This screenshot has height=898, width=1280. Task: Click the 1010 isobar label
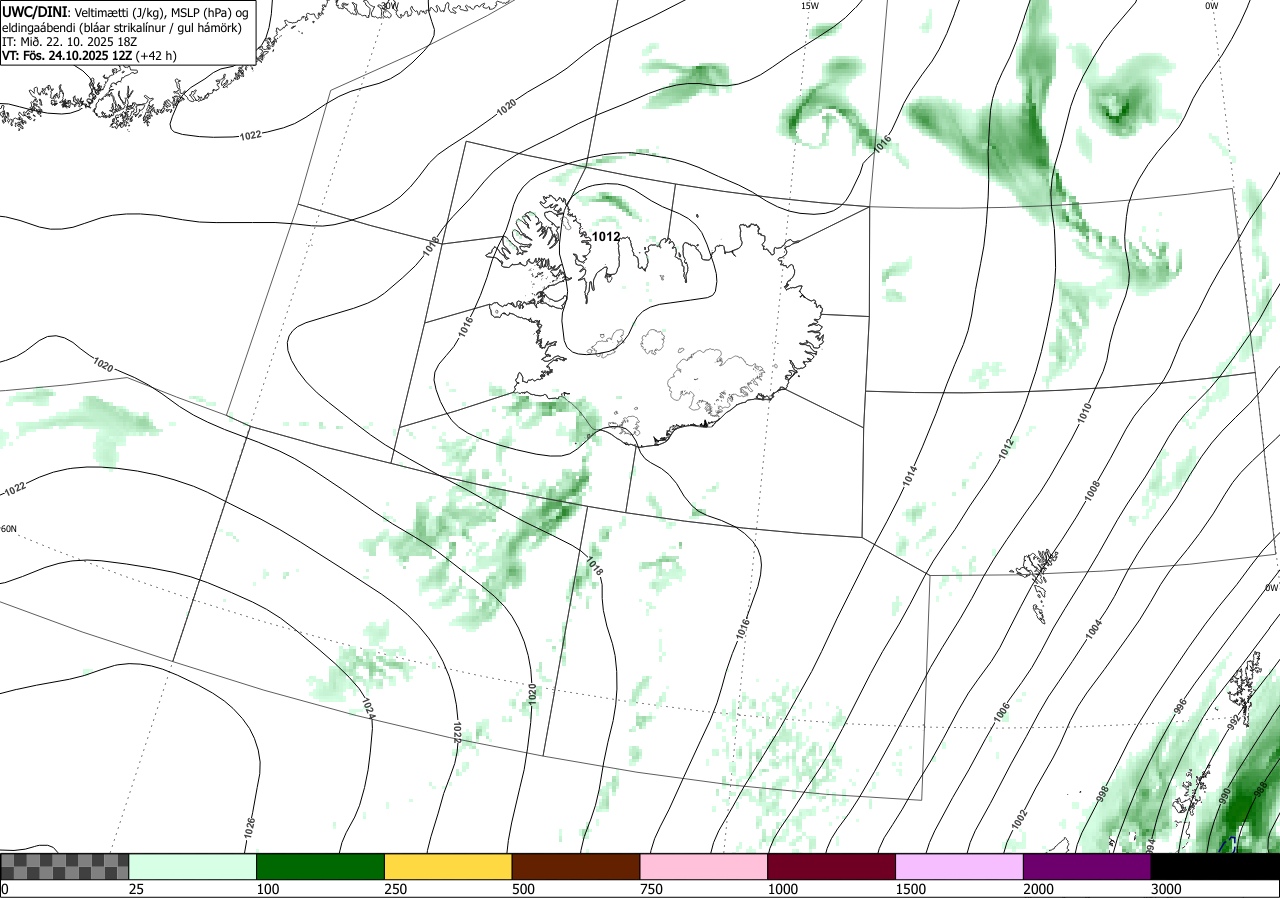pos(1086,413)
